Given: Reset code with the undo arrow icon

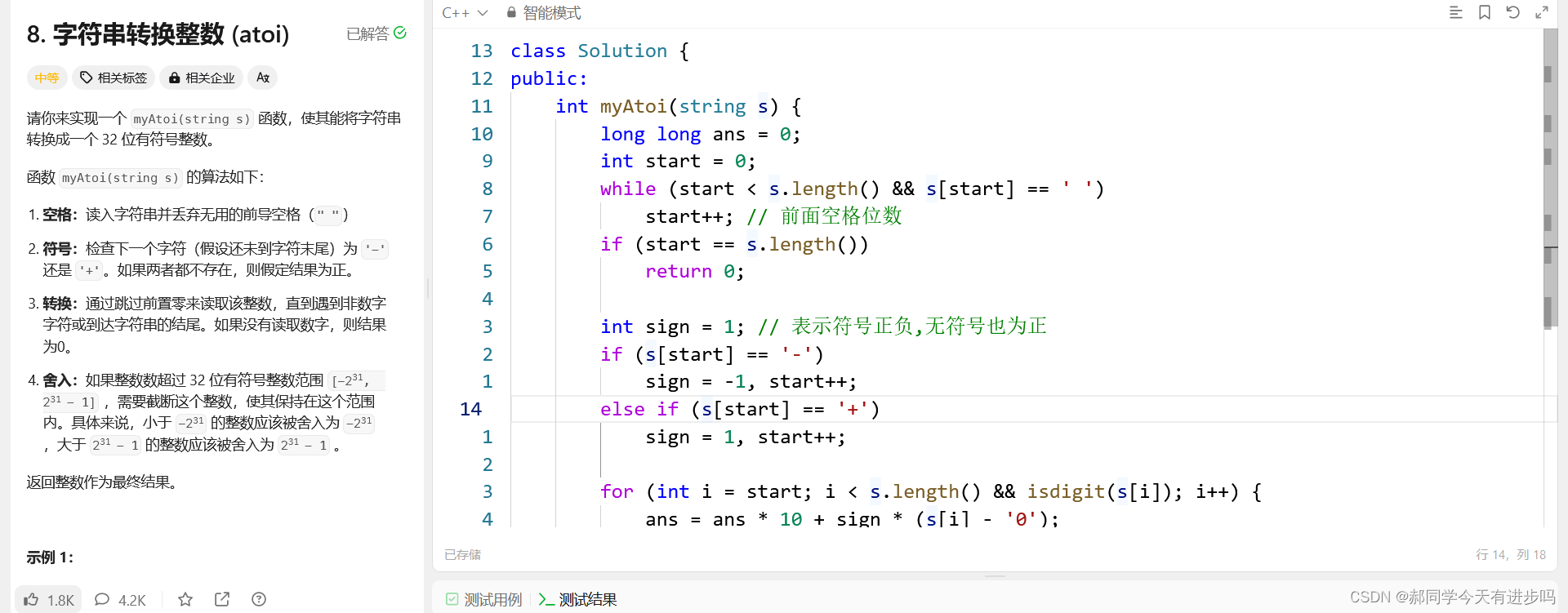Looking at the screenshot, I should click(x=1512, y=12).
